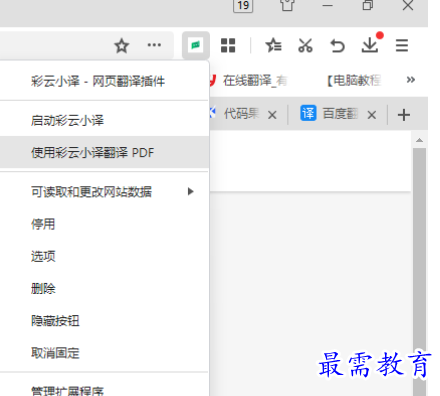Close the 代码 tab
Screen dimensions: 440x396
(272, 115)
